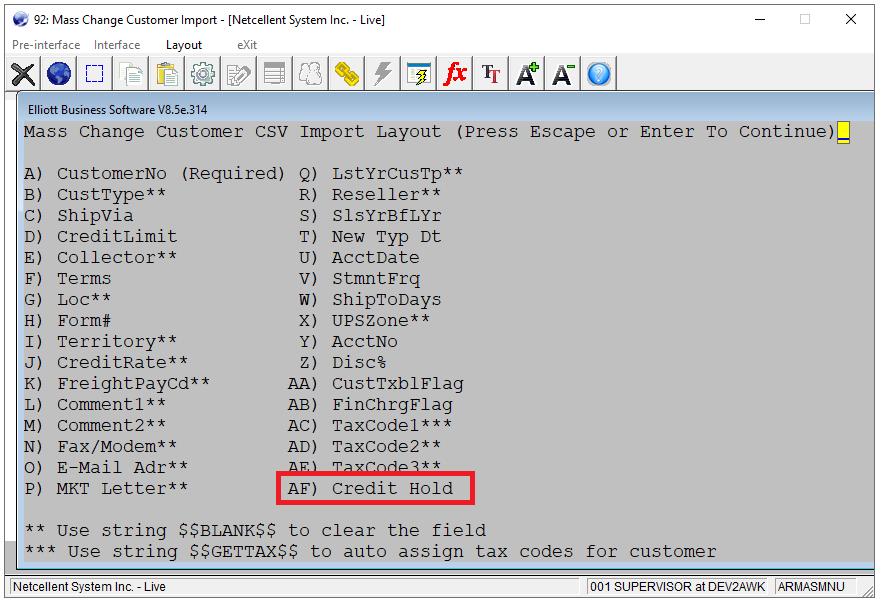Click the UPSZone** layout entry
The width and height of the screenshot is (879, 603).
364,321
